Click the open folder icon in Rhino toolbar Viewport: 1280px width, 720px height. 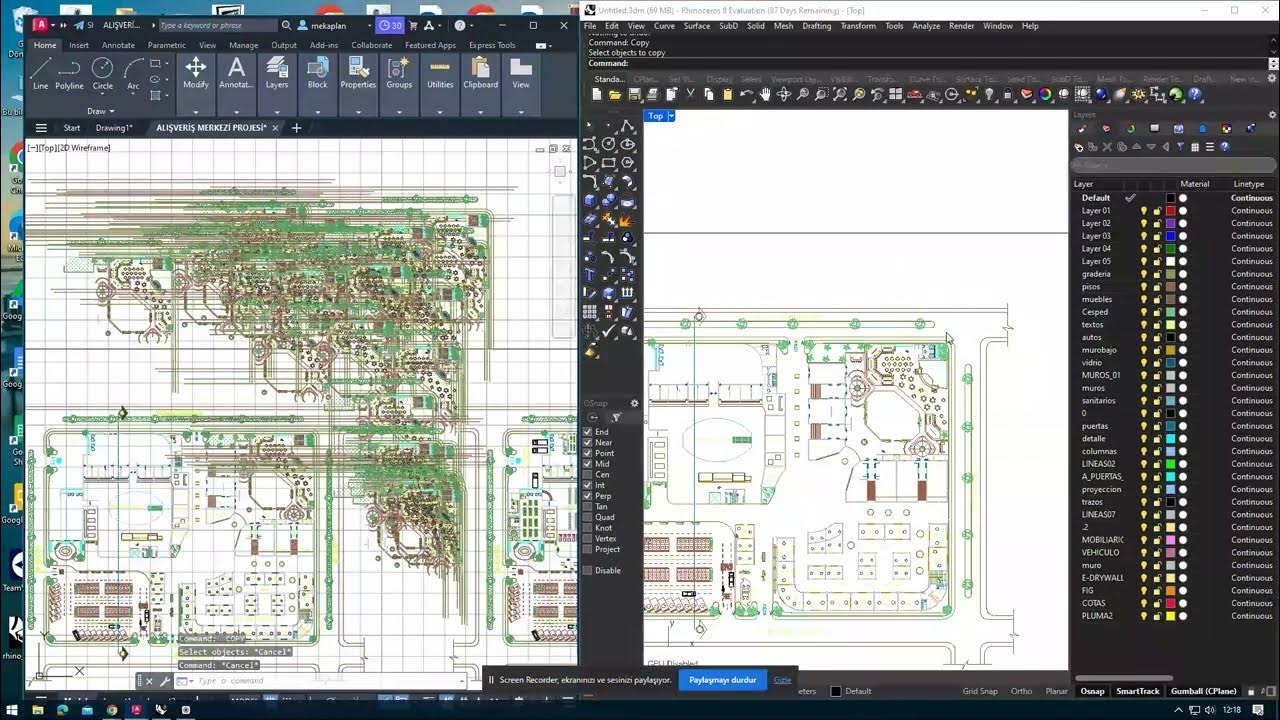(615, 94)
